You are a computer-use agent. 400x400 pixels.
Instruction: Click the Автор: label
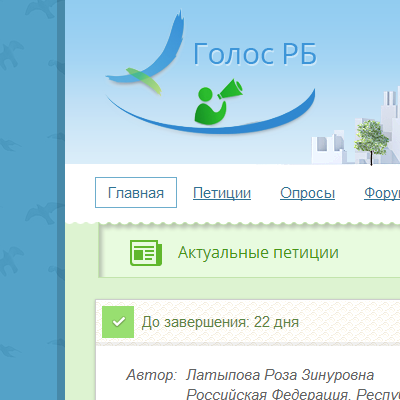point(152,375)
